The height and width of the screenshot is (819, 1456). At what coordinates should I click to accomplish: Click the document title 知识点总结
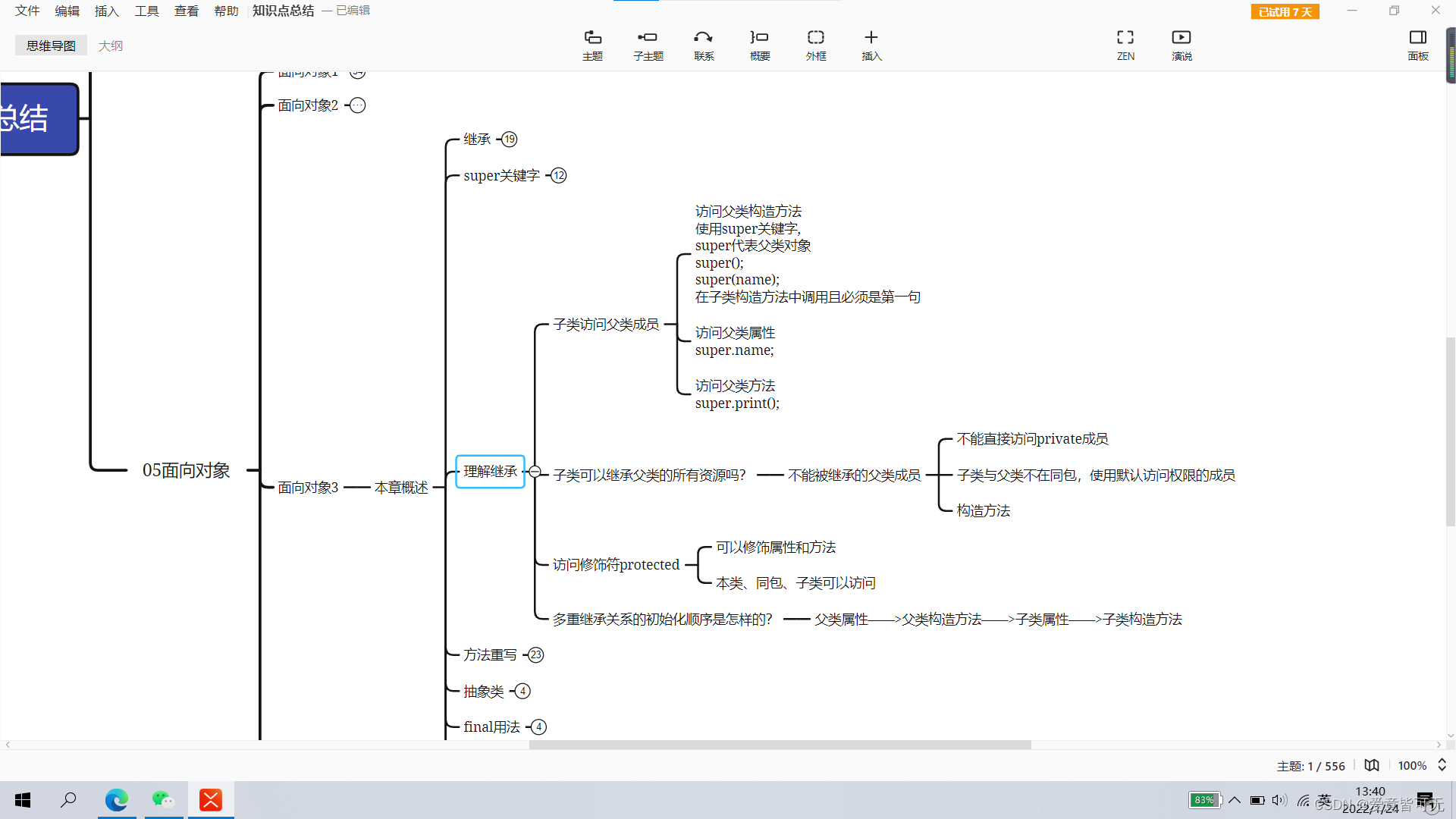(x=283, y=11)
